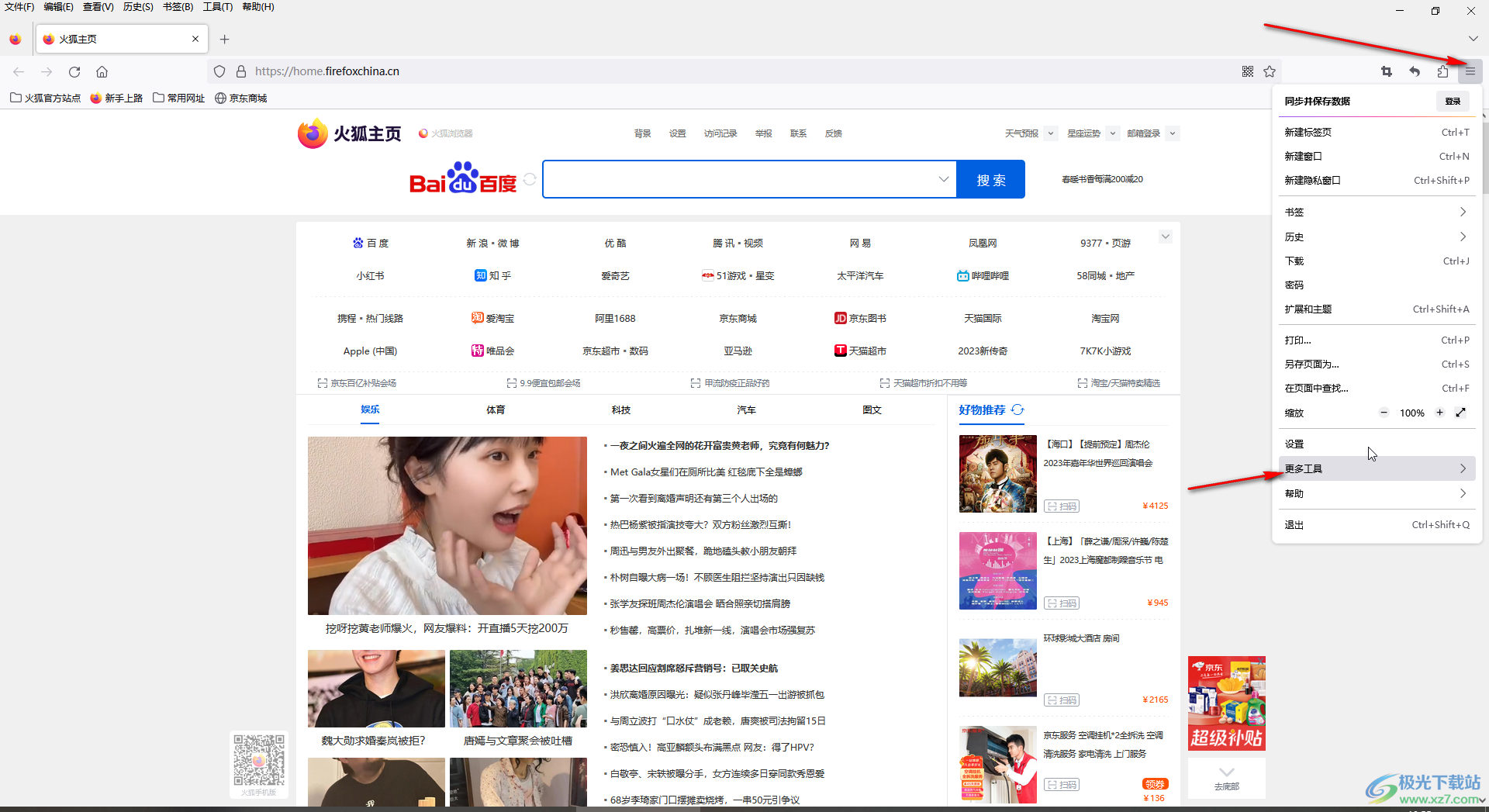The height and width of the screenshot is (812, 1489).
Task: Go back to the previous page
Action: tap(19, 71)
